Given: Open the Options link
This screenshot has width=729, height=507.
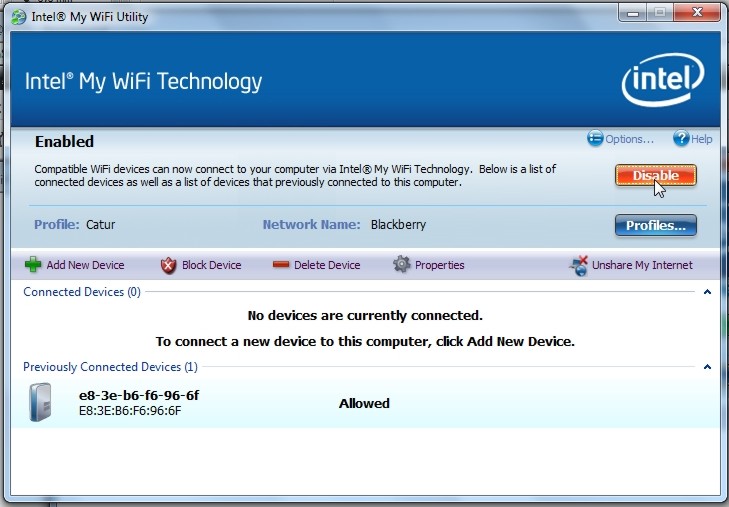Looking at the screenshot, I should pyautogui.click(x=629, y=139).
